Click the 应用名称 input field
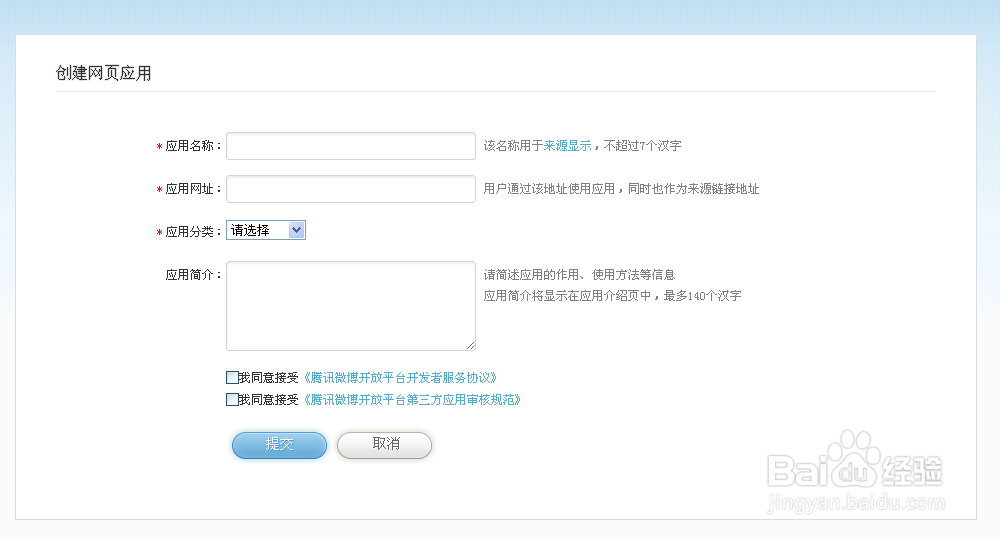 click(351, 146)
